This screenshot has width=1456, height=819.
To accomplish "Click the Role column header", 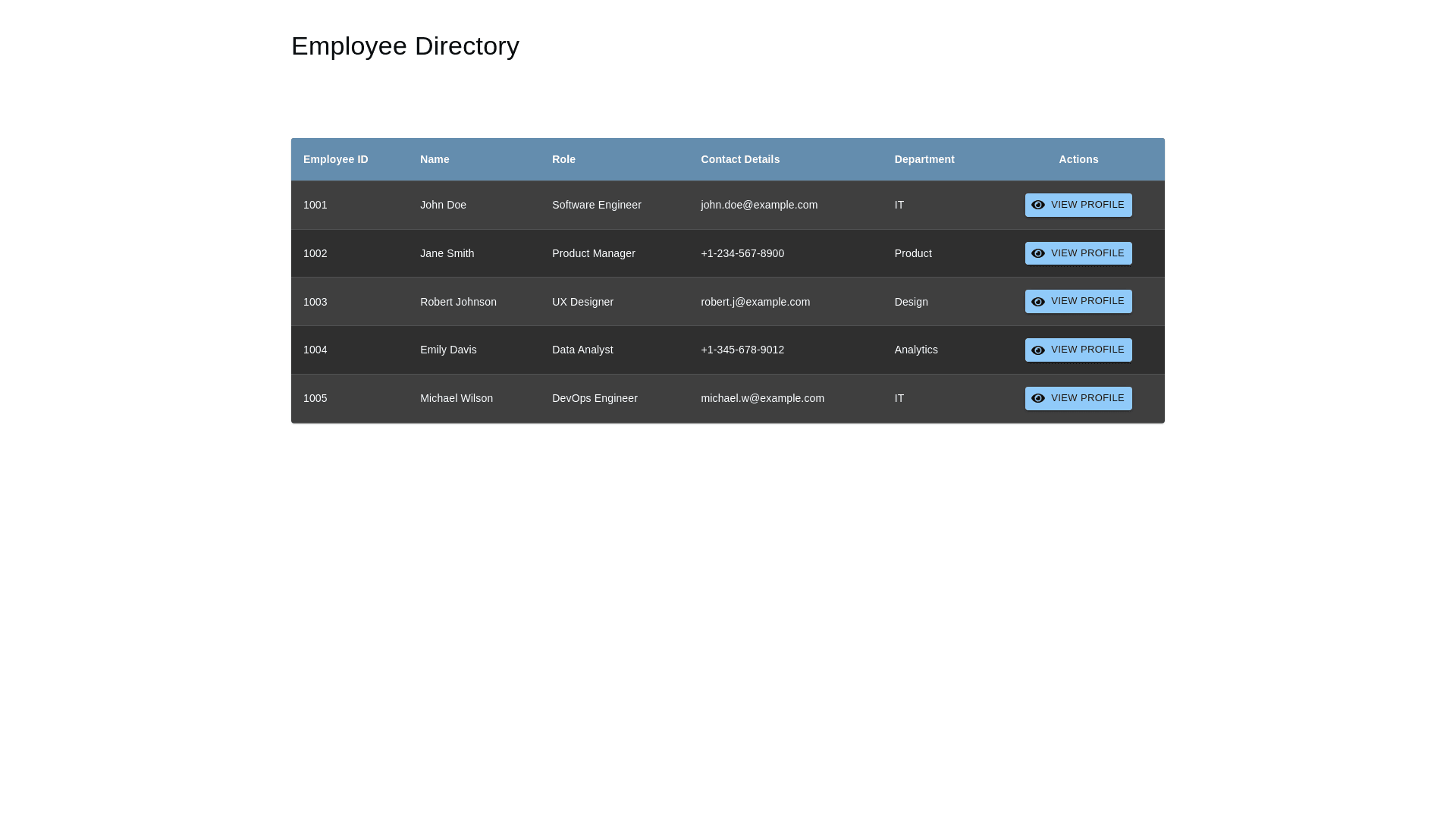I will (x=563, y=159).
